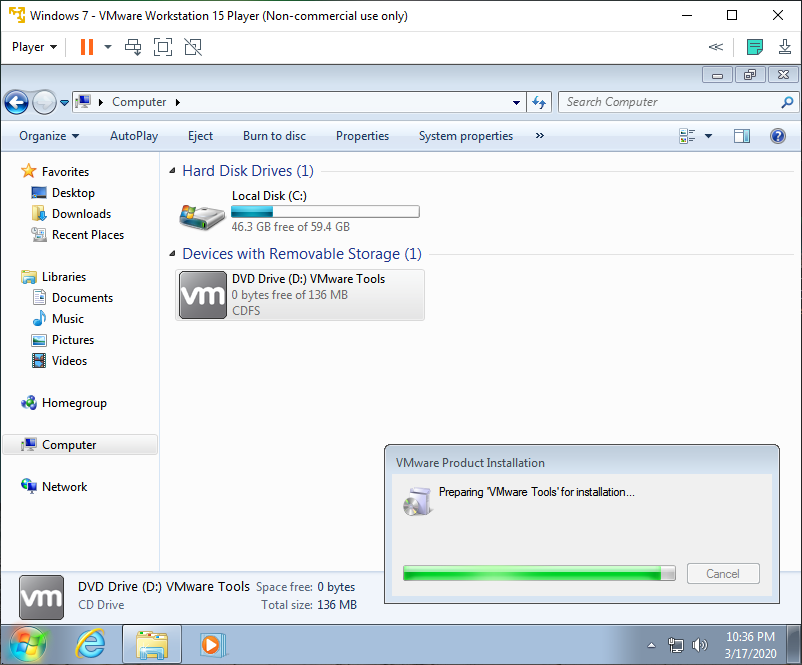
Task: Send Ctrl+Alt+Del to the guest
Action: (x=133, y=47)
